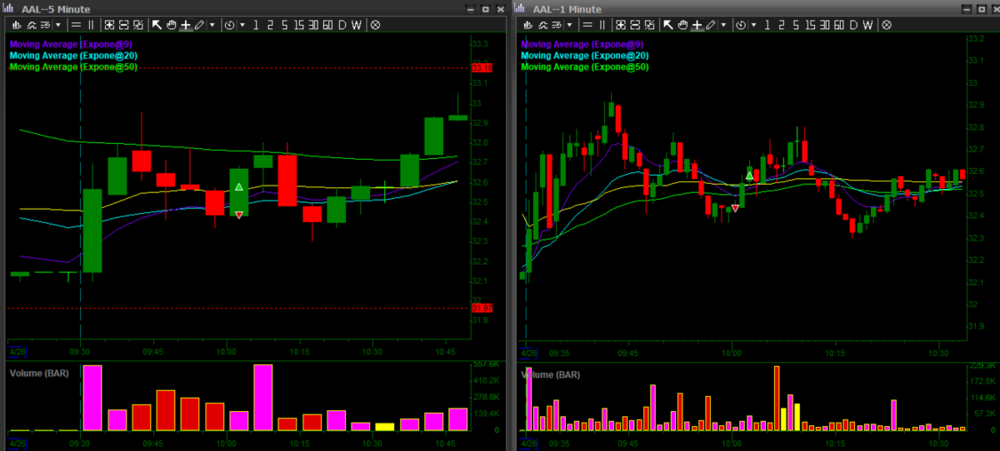
Task: Switch 5 Minute chart to 15 minute interval
Action: pos(296,24)
